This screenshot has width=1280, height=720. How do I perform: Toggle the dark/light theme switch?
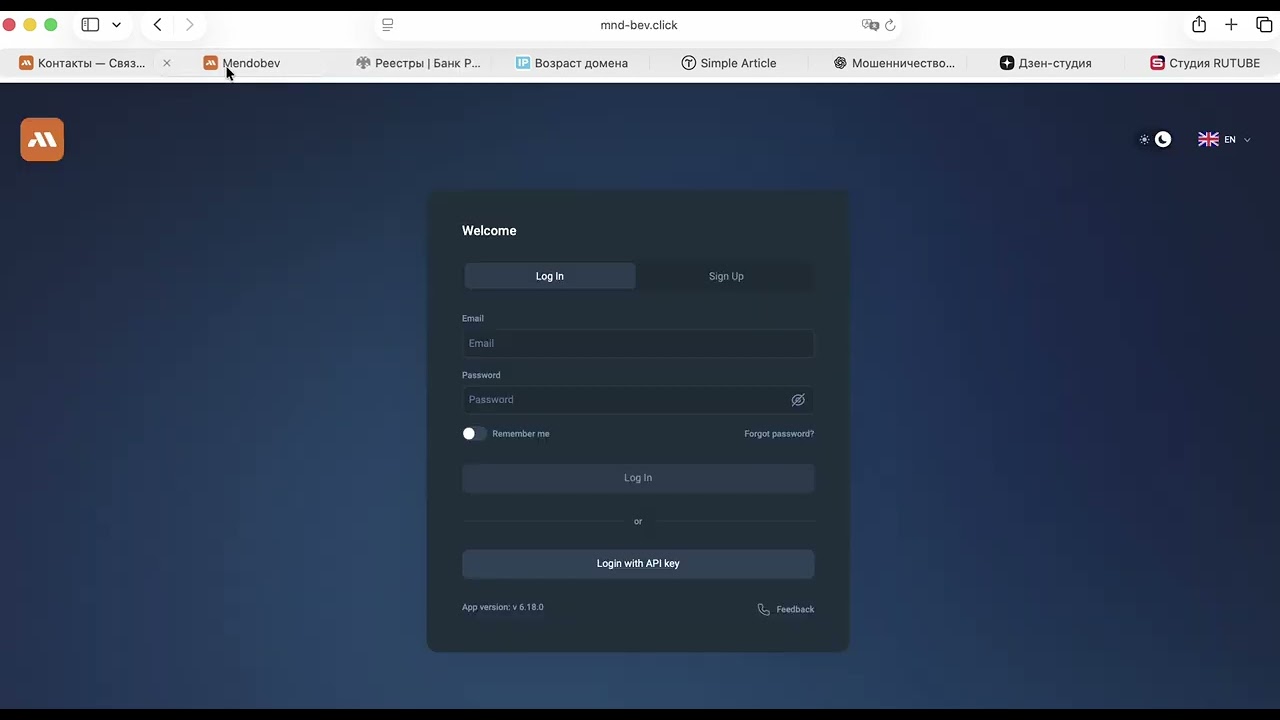point(1155,140)
